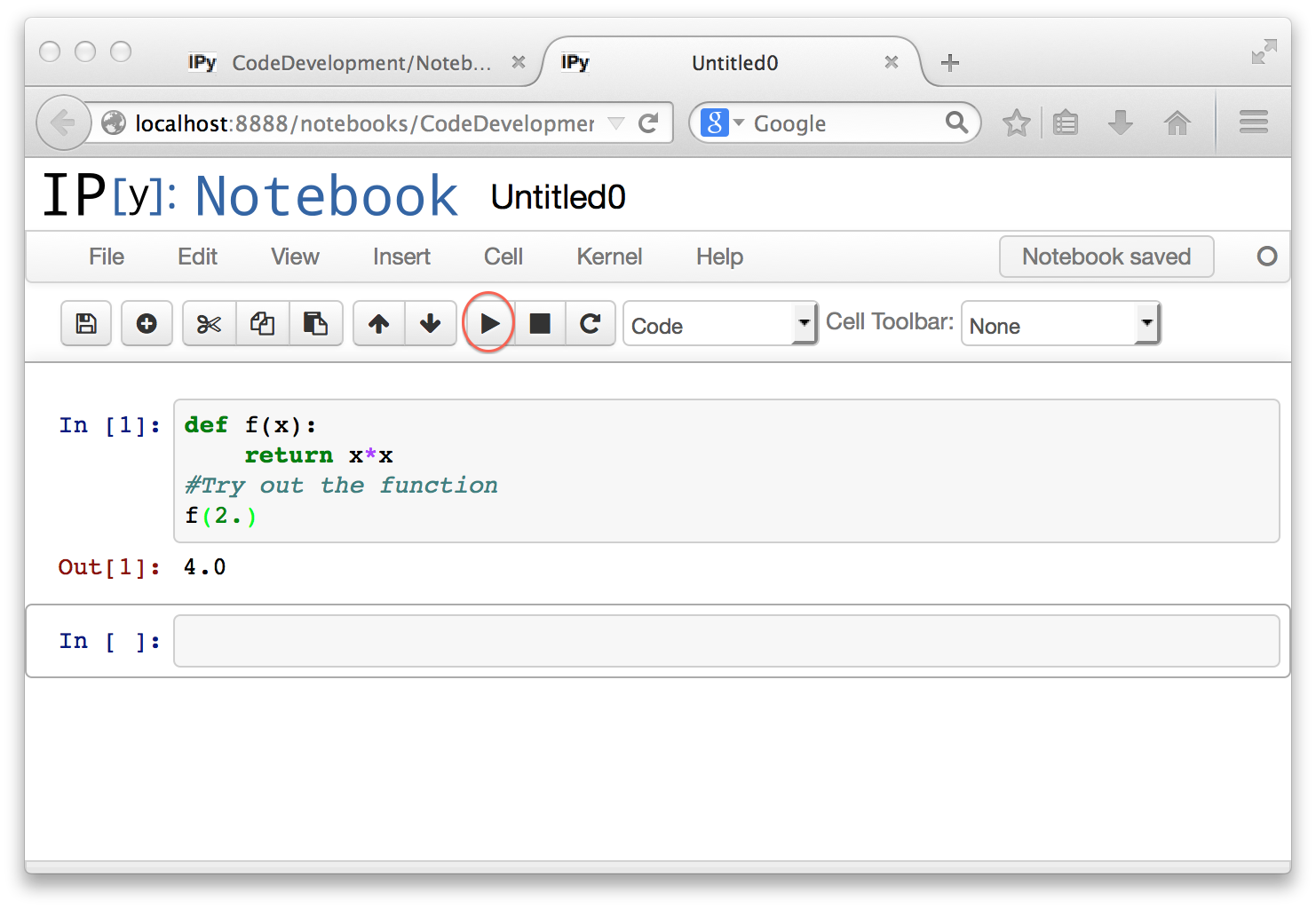Screen dimensions: 1316x909
Task: Click the Untitled0 notebook name to rename
Action: coord(558,197)
